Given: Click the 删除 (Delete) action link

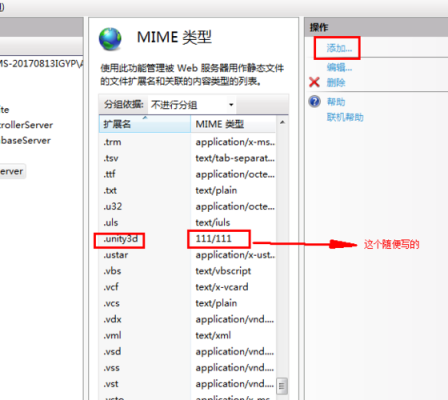Looking at the screenshot, I should [336, 82].
